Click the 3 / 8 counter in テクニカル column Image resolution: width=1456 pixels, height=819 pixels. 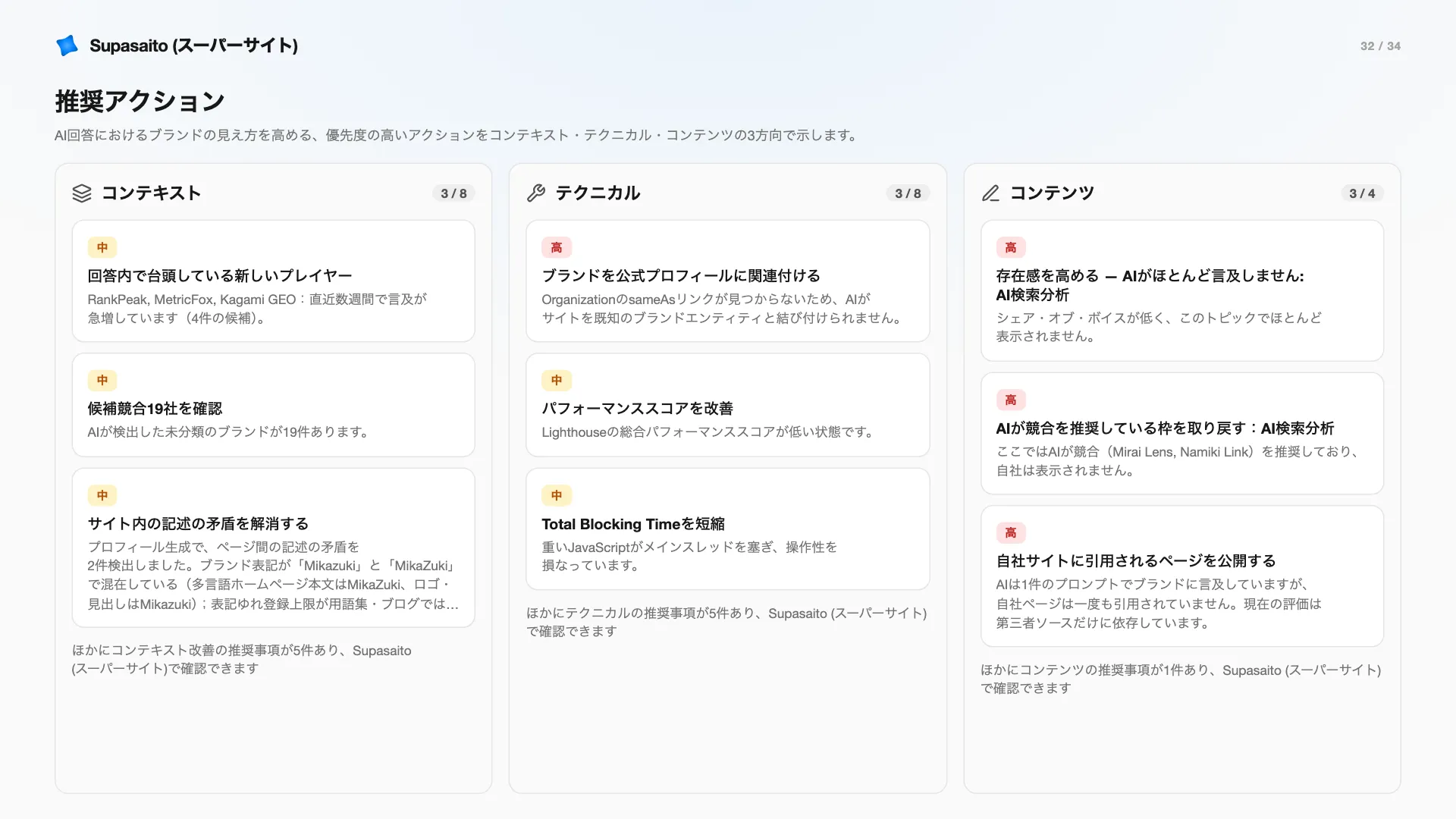tap(908, 193)
